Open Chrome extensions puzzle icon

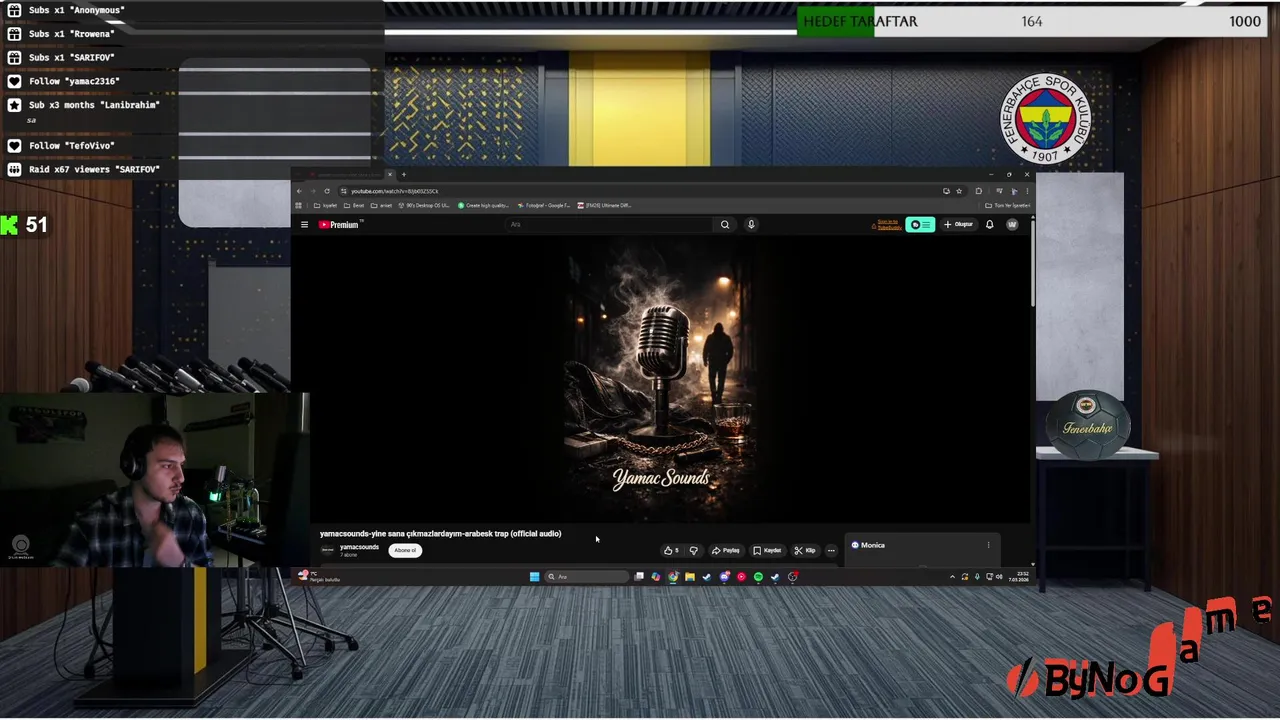[979, 191]
